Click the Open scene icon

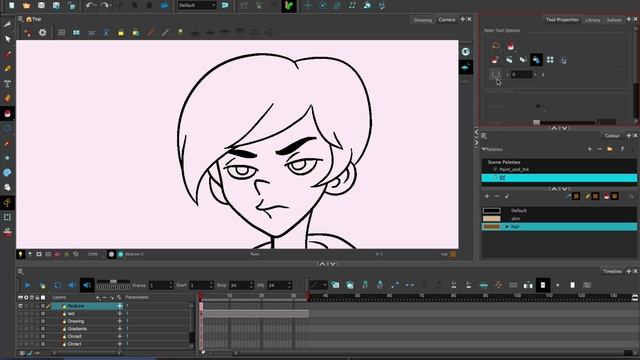click(27, 5)
